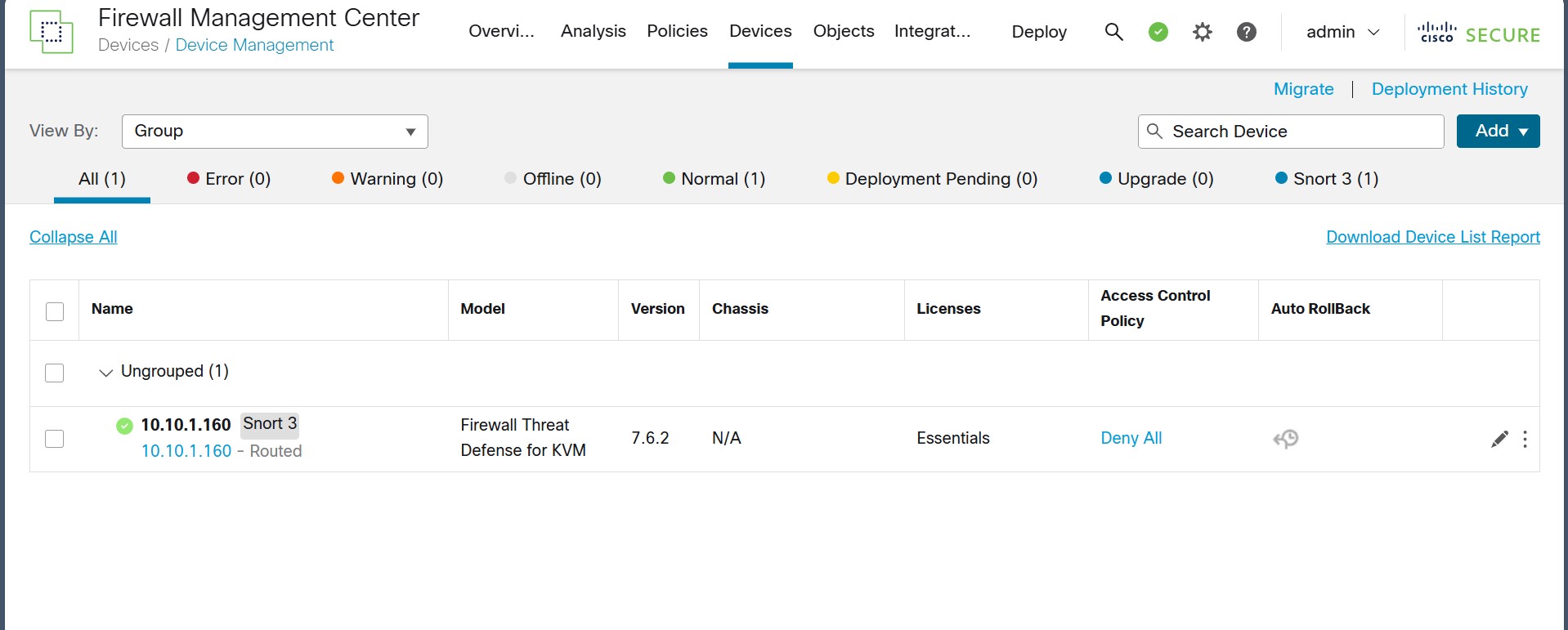Click the Auto RollBack icon for 10.10.1.160
Screen dimensions: 1568x630
1286,439
